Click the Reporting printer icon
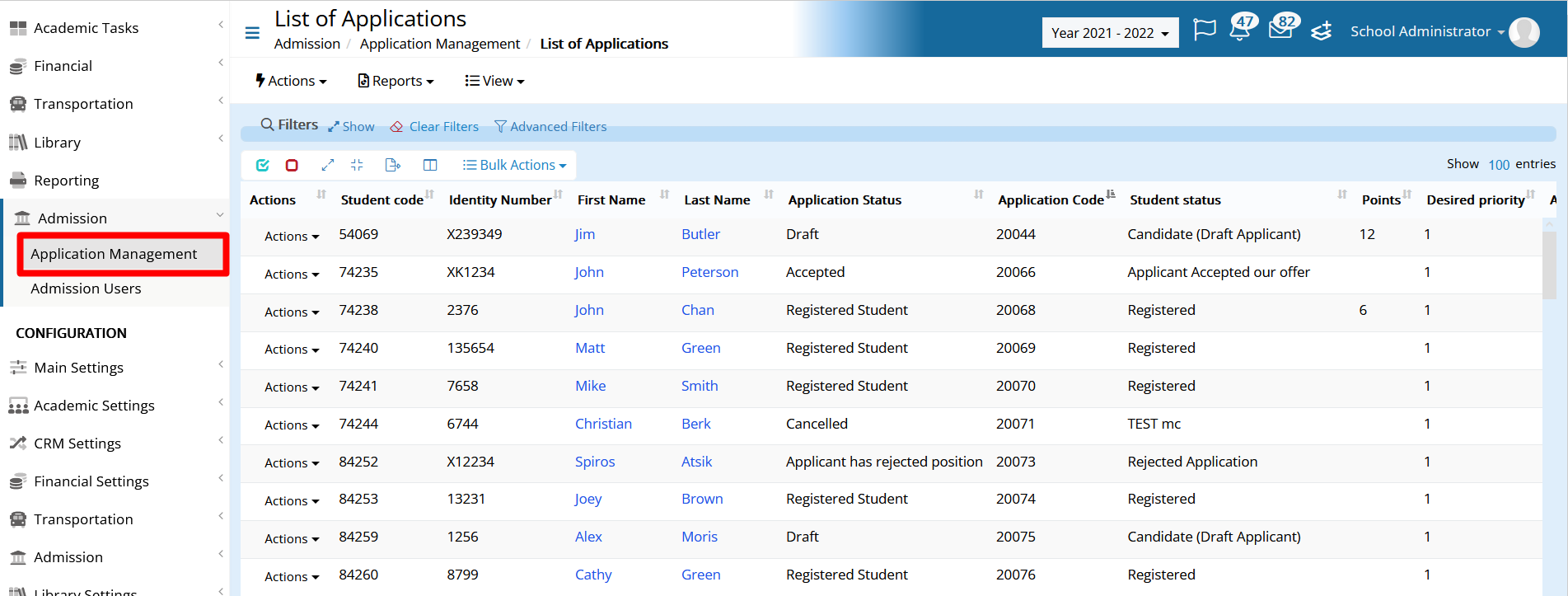The image size is (1568, 596). (x=18, y=181)
